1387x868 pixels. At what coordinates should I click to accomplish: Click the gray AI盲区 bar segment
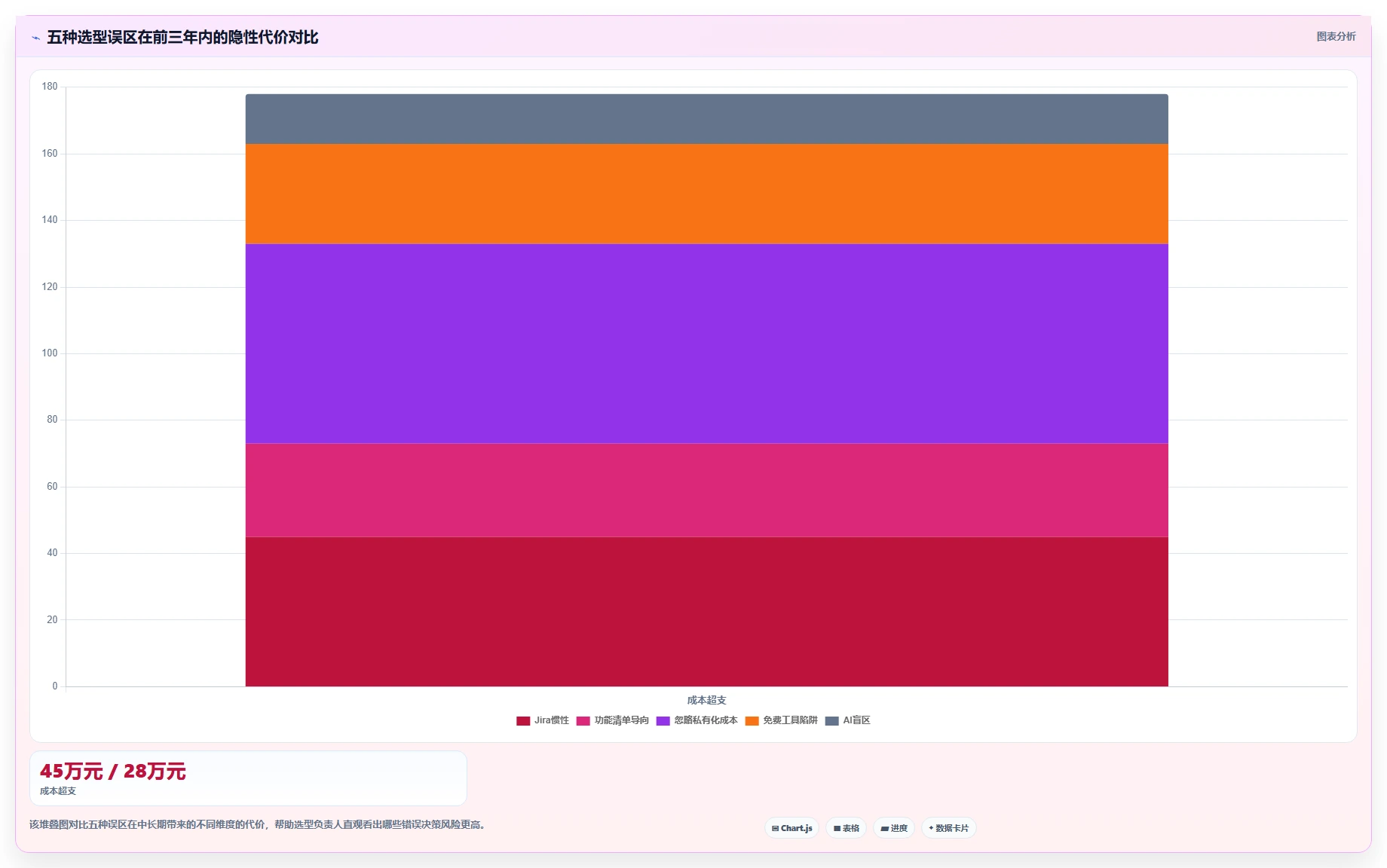coord(706,119)
